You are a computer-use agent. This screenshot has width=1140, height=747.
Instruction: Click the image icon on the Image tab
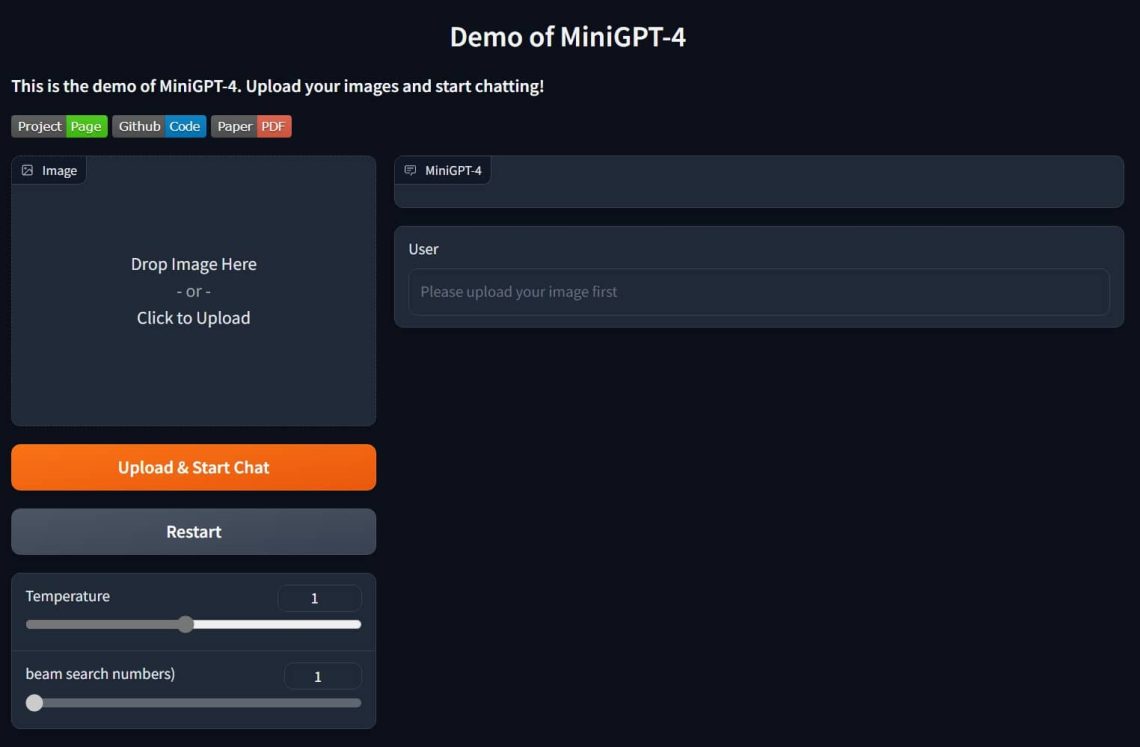coord(27,170)
